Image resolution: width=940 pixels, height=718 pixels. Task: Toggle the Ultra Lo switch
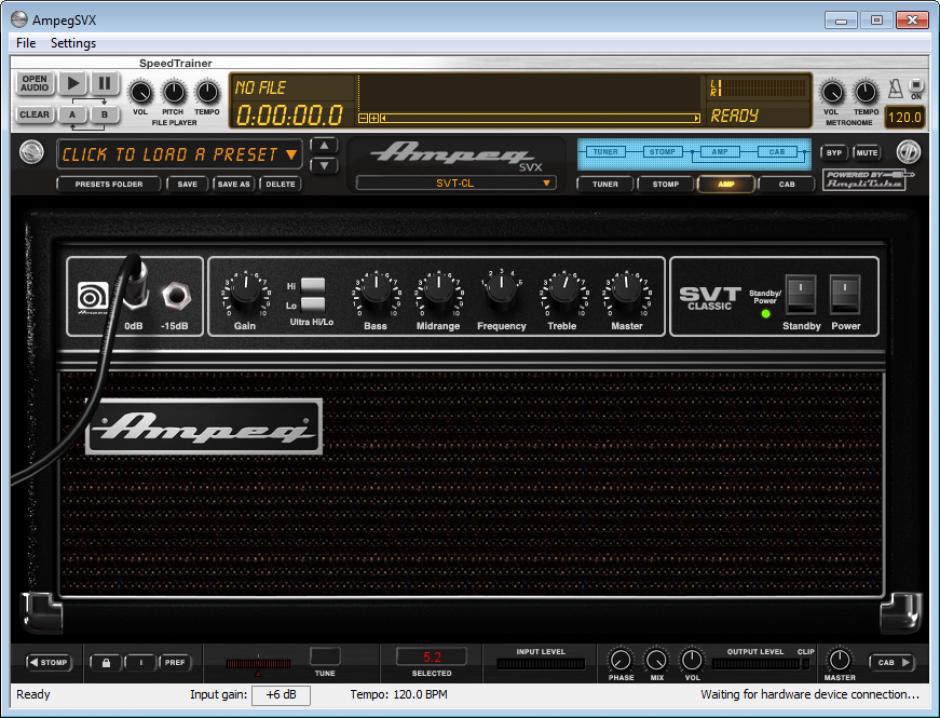(x=313, y=304)
